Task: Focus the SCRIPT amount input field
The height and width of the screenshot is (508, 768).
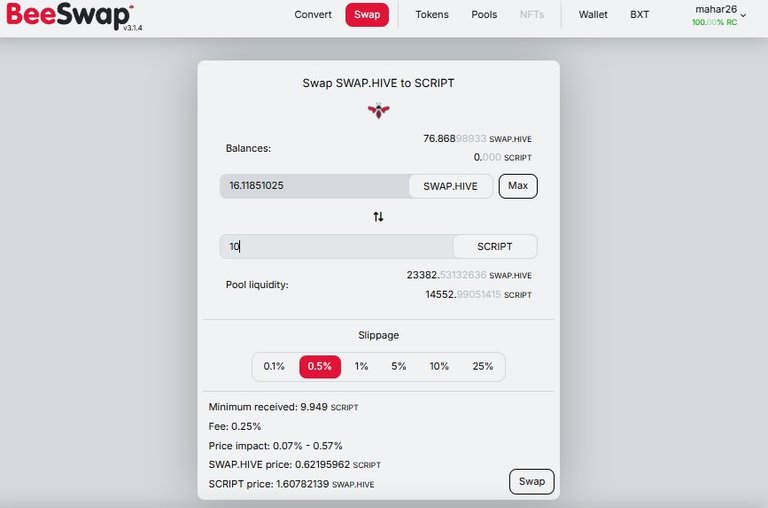Action: 336,246
